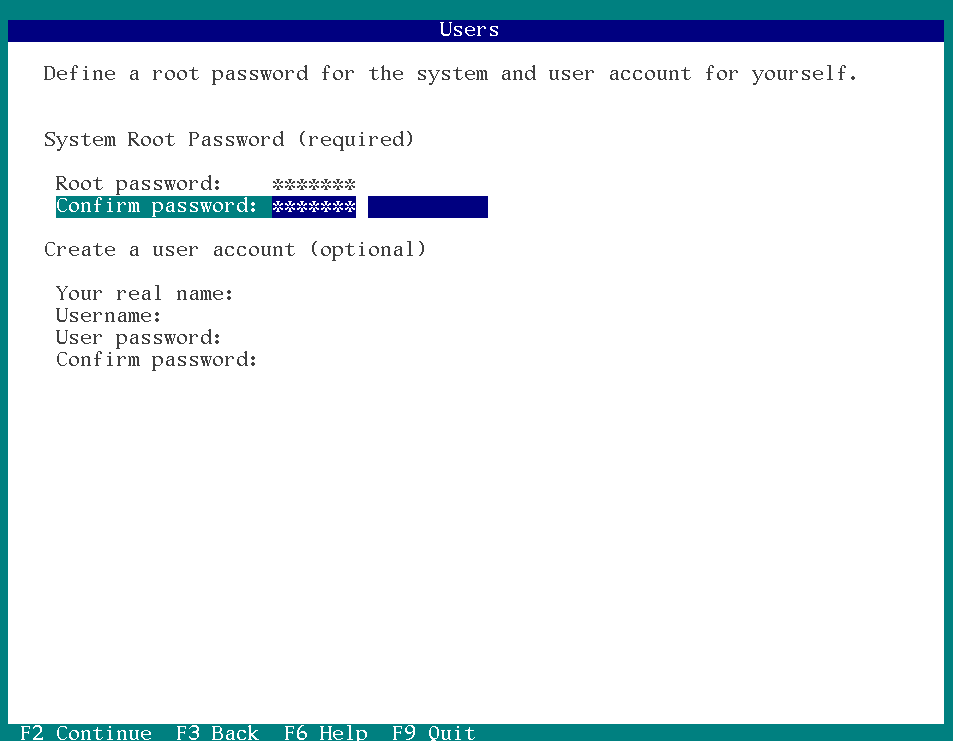Select F9 Quit to exit the installer

[x=434, y=732]
